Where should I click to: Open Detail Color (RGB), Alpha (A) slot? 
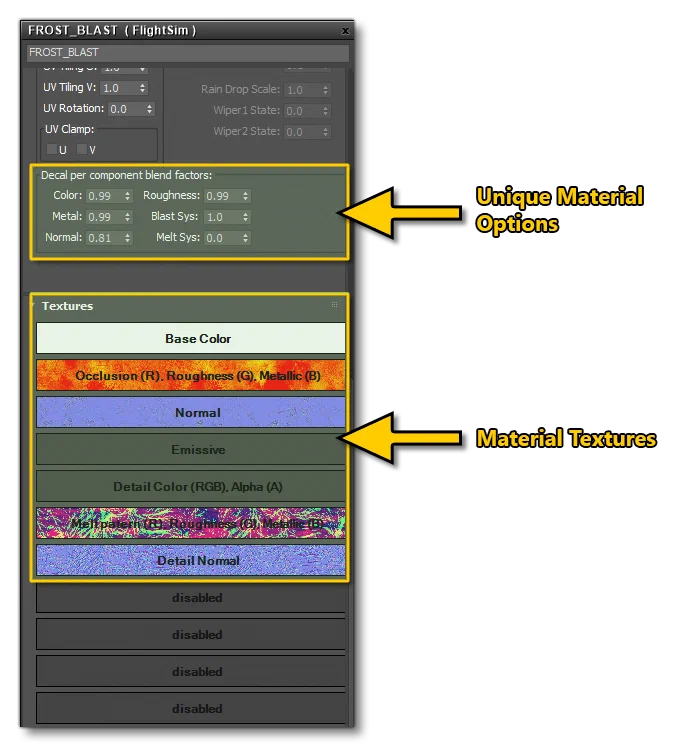[191, 486]
